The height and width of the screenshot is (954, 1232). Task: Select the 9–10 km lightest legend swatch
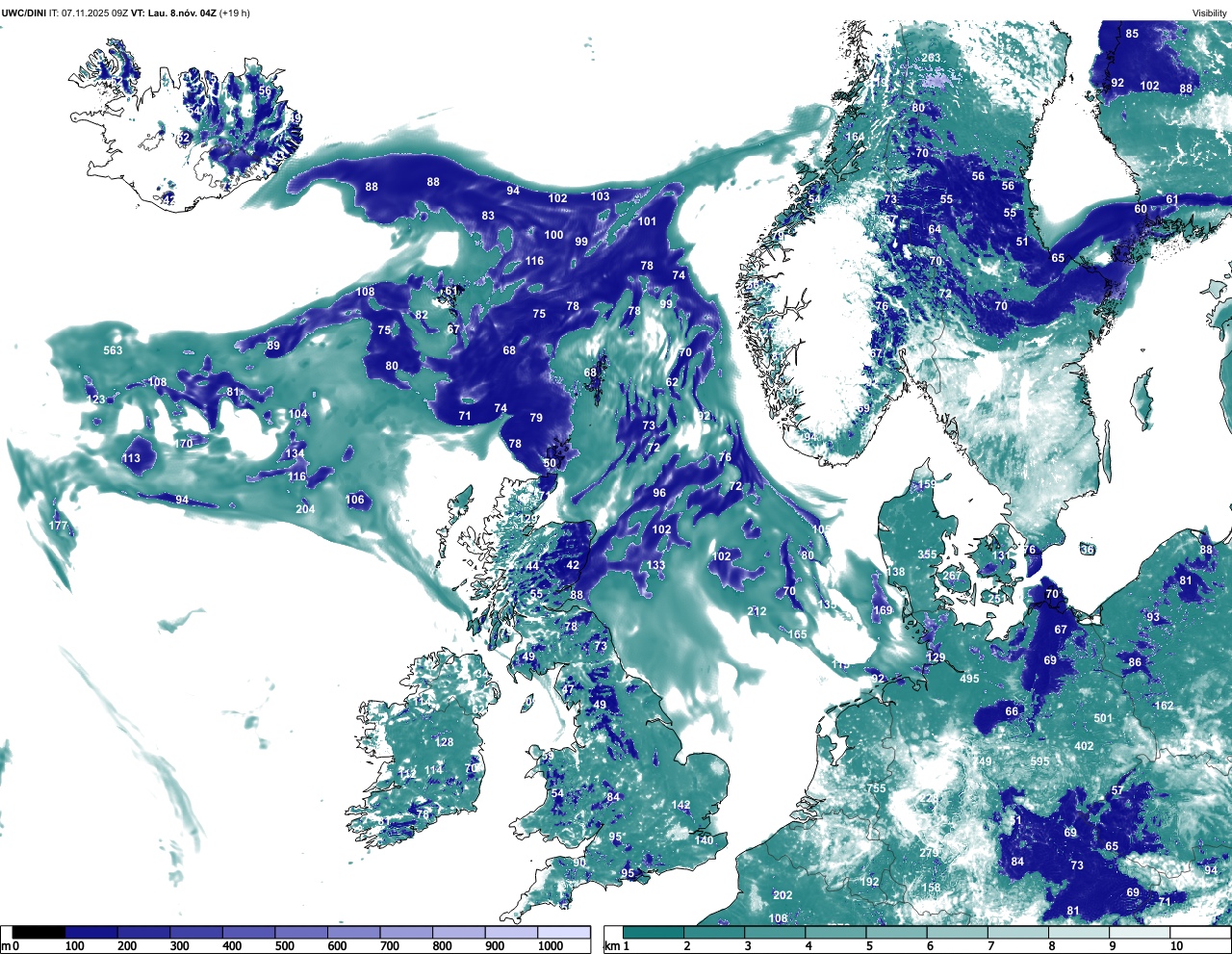click(x=1141, y=932)
